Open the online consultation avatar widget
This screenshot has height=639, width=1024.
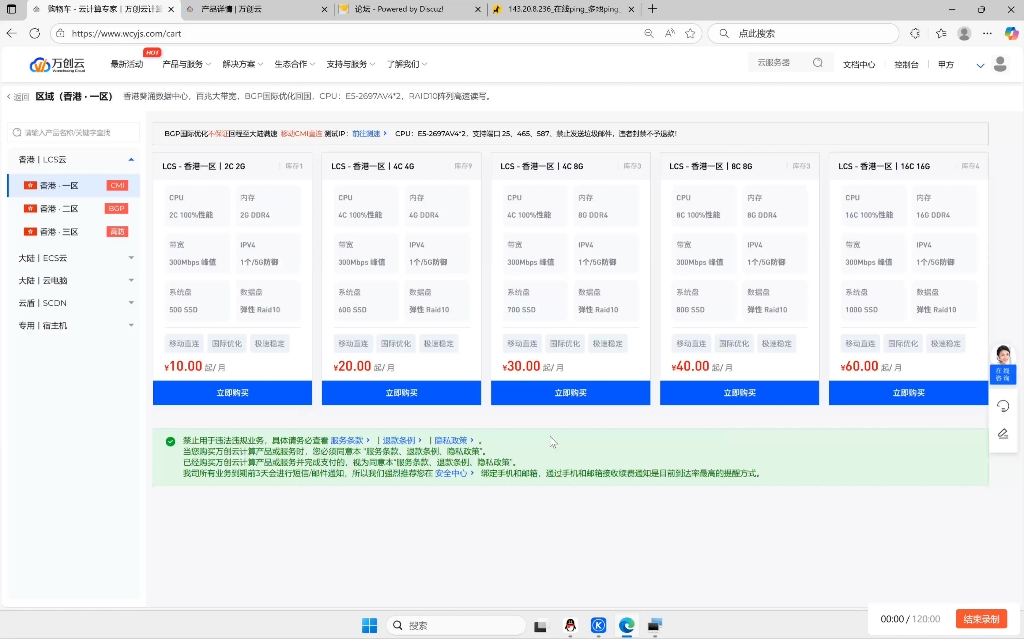point(1002,365)
